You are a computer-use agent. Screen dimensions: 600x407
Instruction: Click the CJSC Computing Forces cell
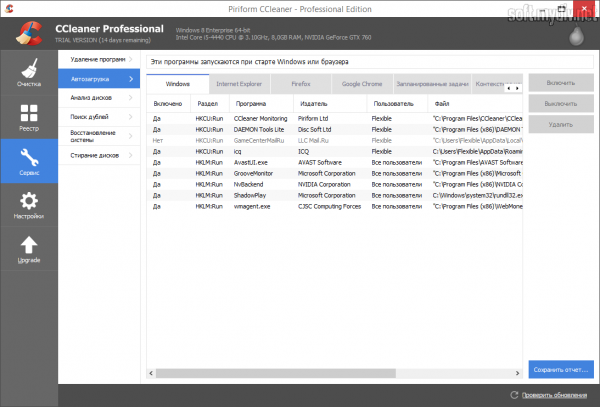[329, 206]
